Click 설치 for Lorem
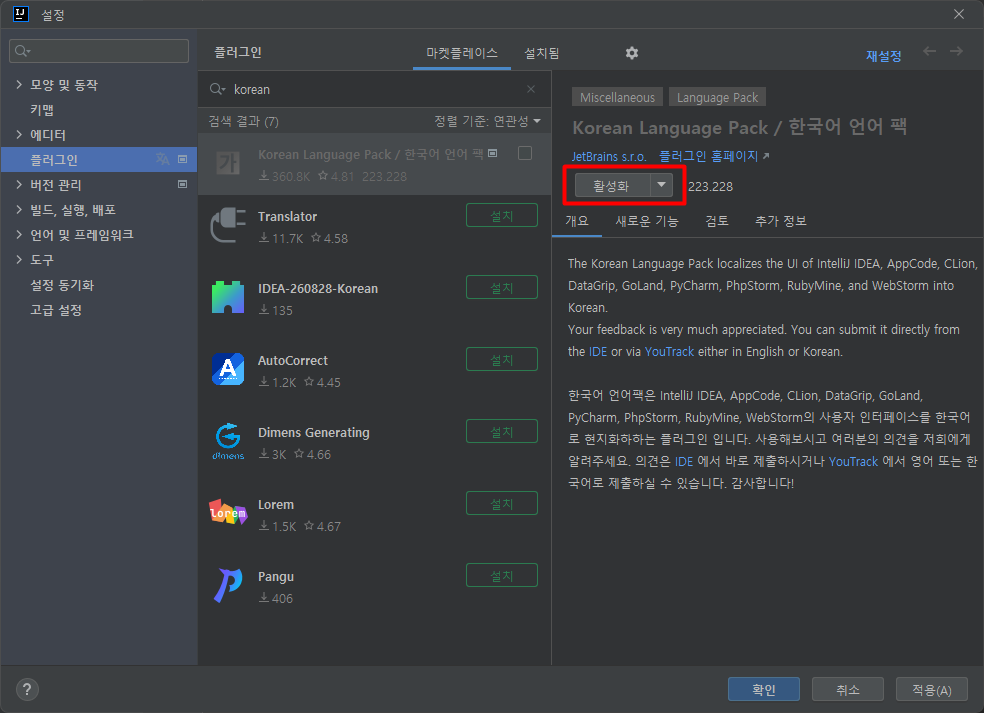This screenshot has width=984, height=713. point(502,503)
